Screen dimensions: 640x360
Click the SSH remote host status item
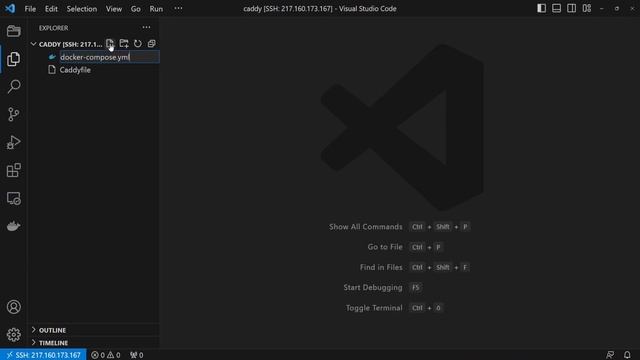click(43, 355)
